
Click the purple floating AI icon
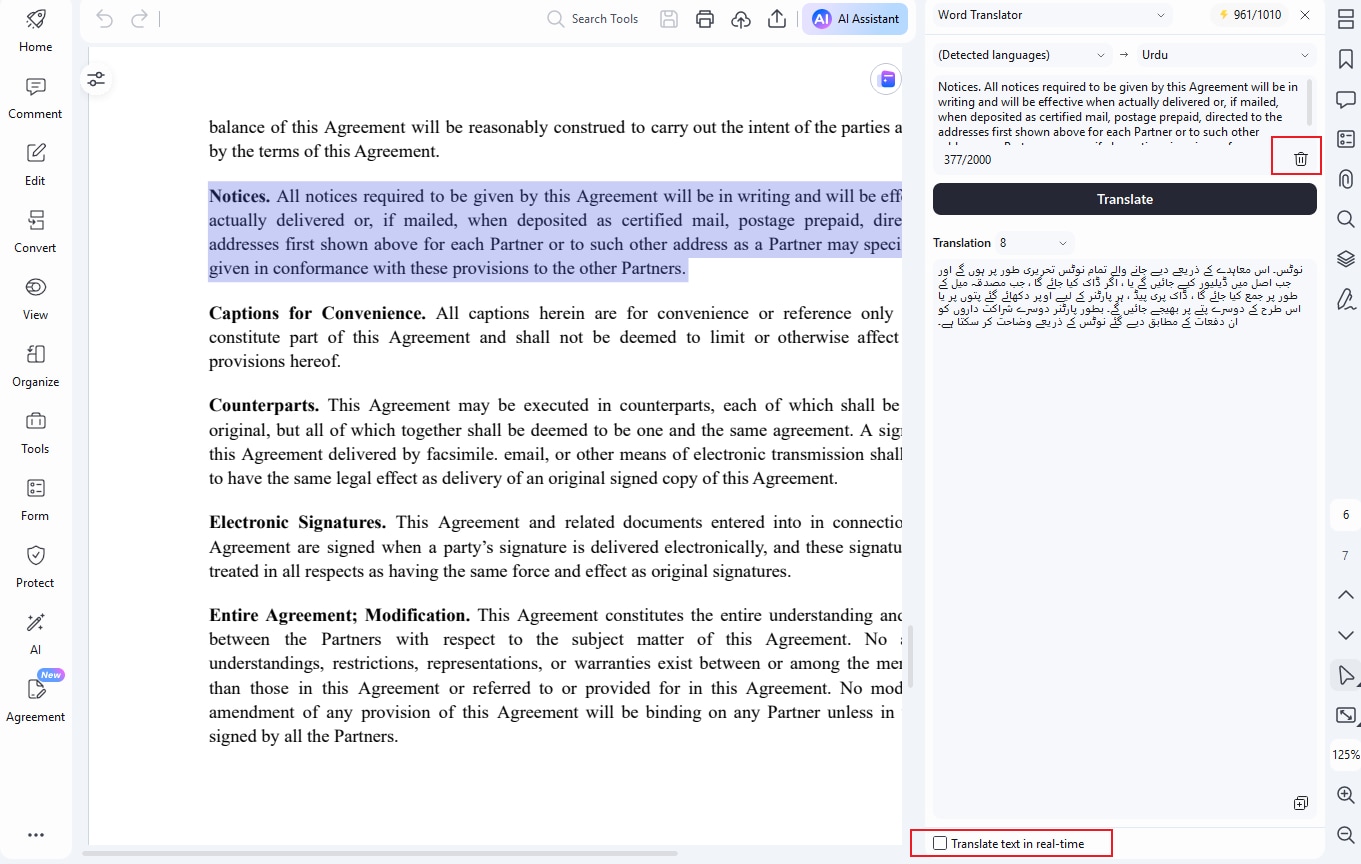point(886,79)
